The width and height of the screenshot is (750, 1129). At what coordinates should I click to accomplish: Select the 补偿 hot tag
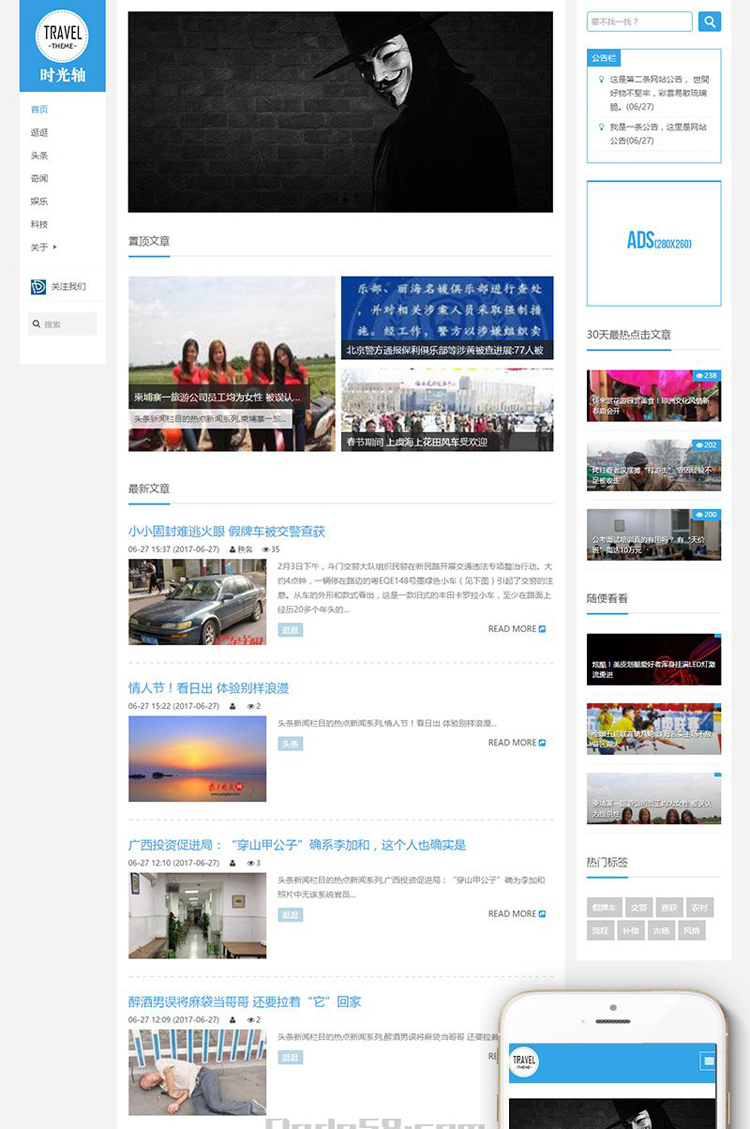631,930
